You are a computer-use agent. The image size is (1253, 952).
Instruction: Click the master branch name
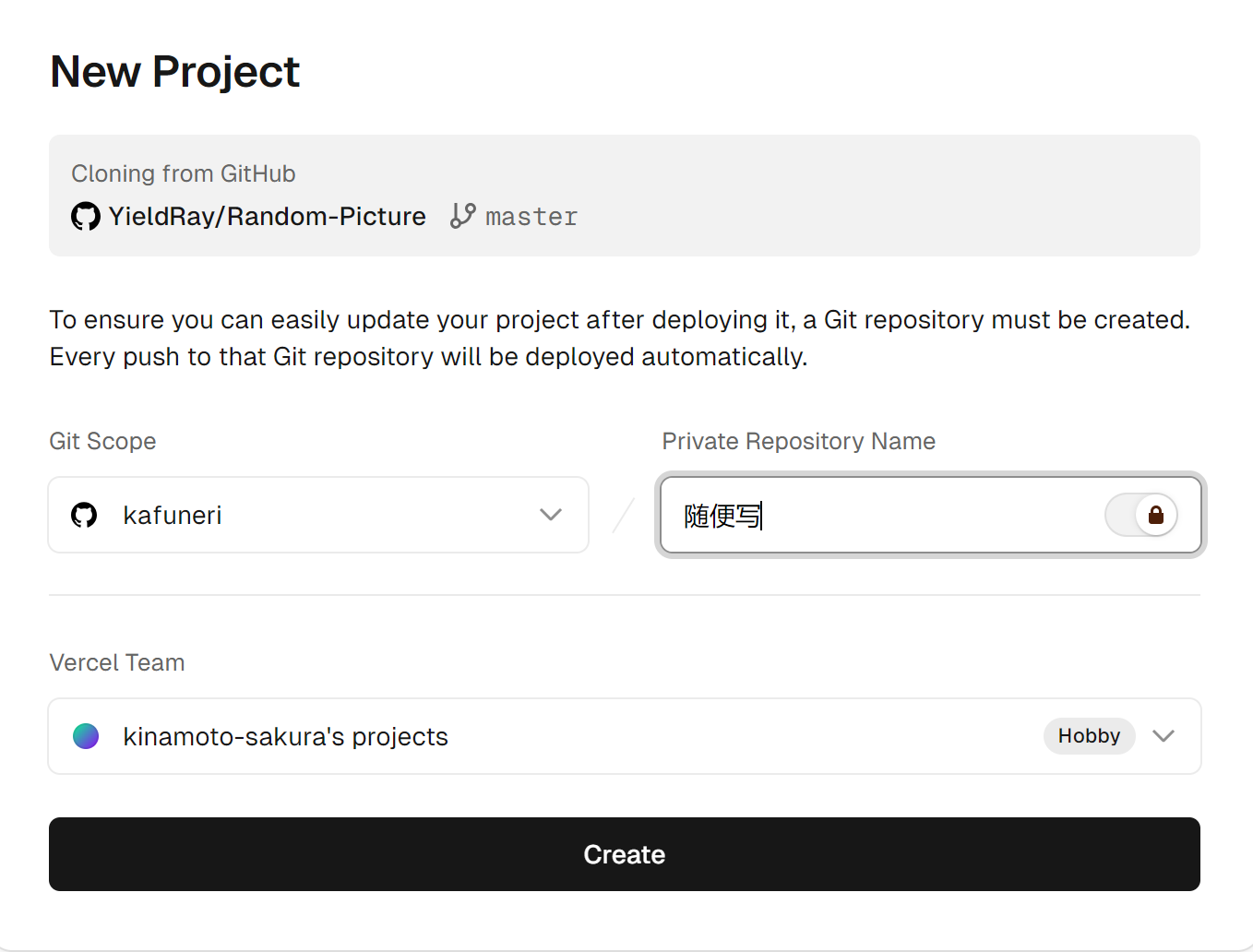point(531,217)
